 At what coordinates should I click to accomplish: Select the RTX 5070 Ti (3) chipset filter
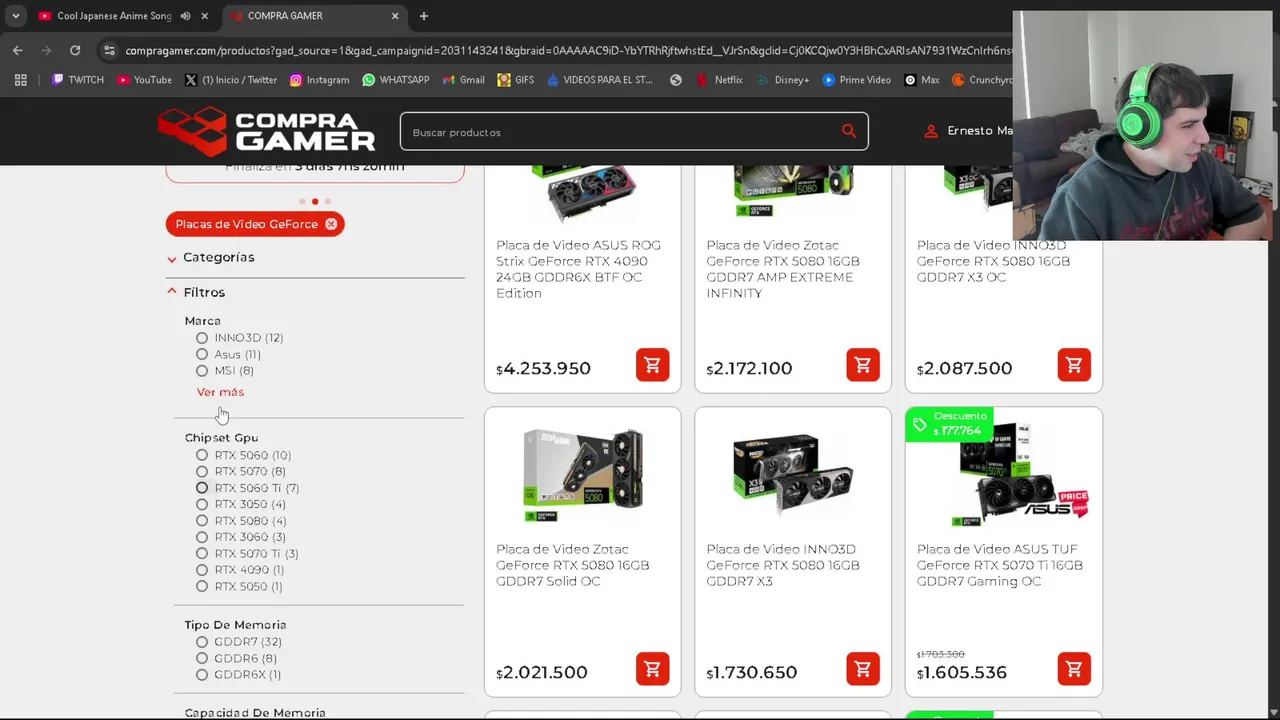tap(202, 553)
